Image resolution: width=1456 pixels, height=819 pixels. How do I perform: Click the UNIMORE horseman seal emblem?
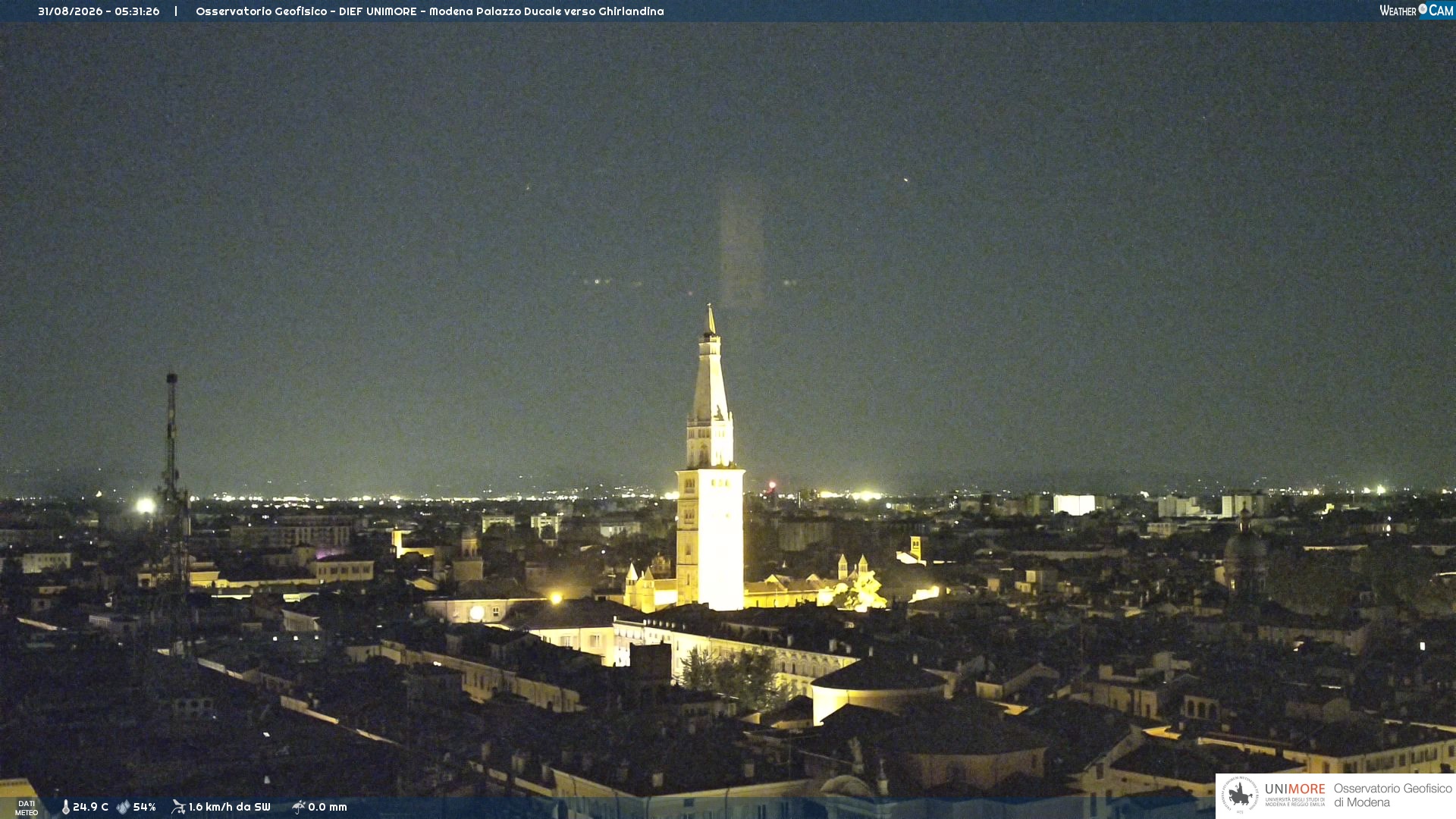pyautogui.click(x=1240, y=795)
